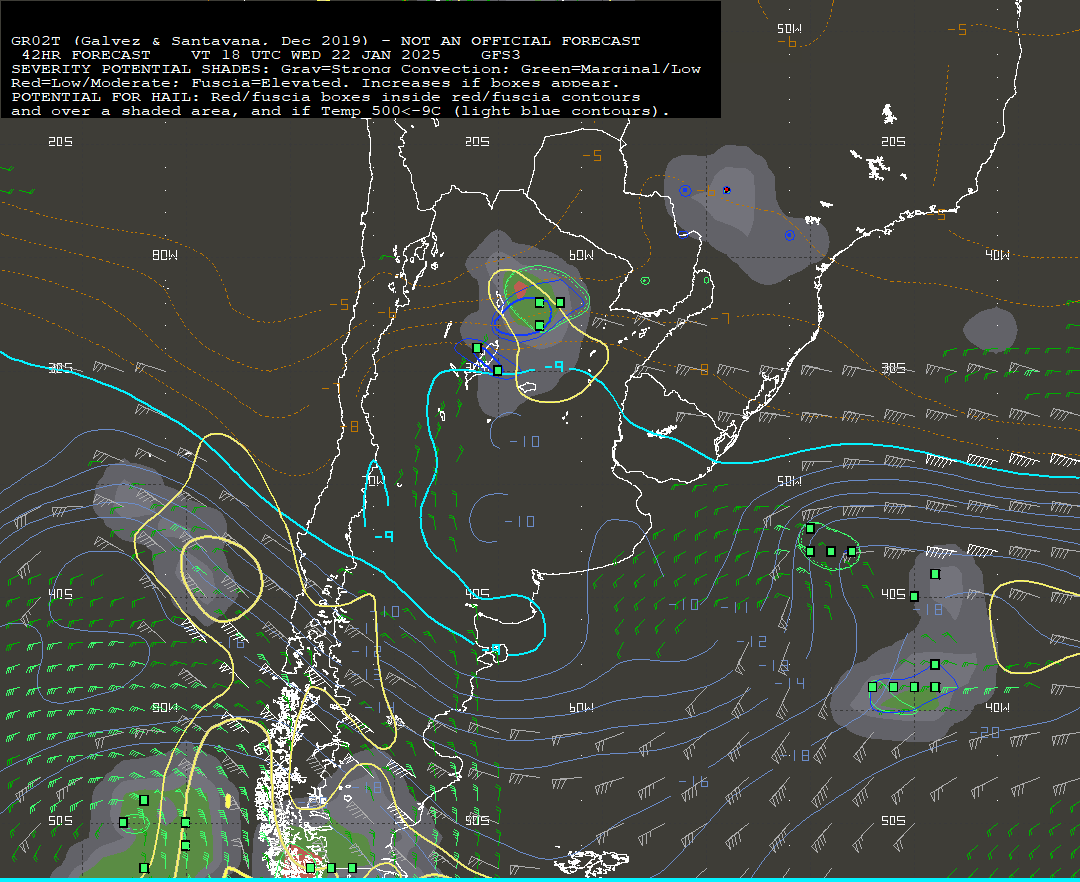Click the -16 isotherm label
Image resolution: width=1080 pixels, height=882 pixels.
click(693, 782)
